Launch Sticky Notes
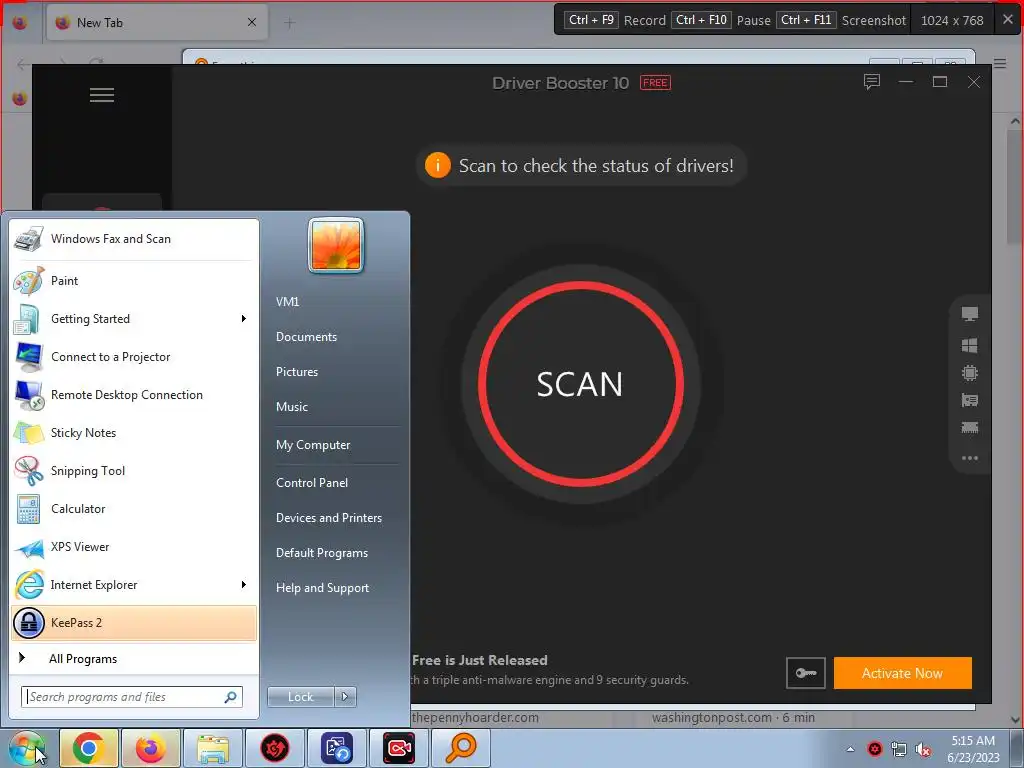Viewport: 1024px width, 768px height. pyautogui.click(x=134, y=433)
